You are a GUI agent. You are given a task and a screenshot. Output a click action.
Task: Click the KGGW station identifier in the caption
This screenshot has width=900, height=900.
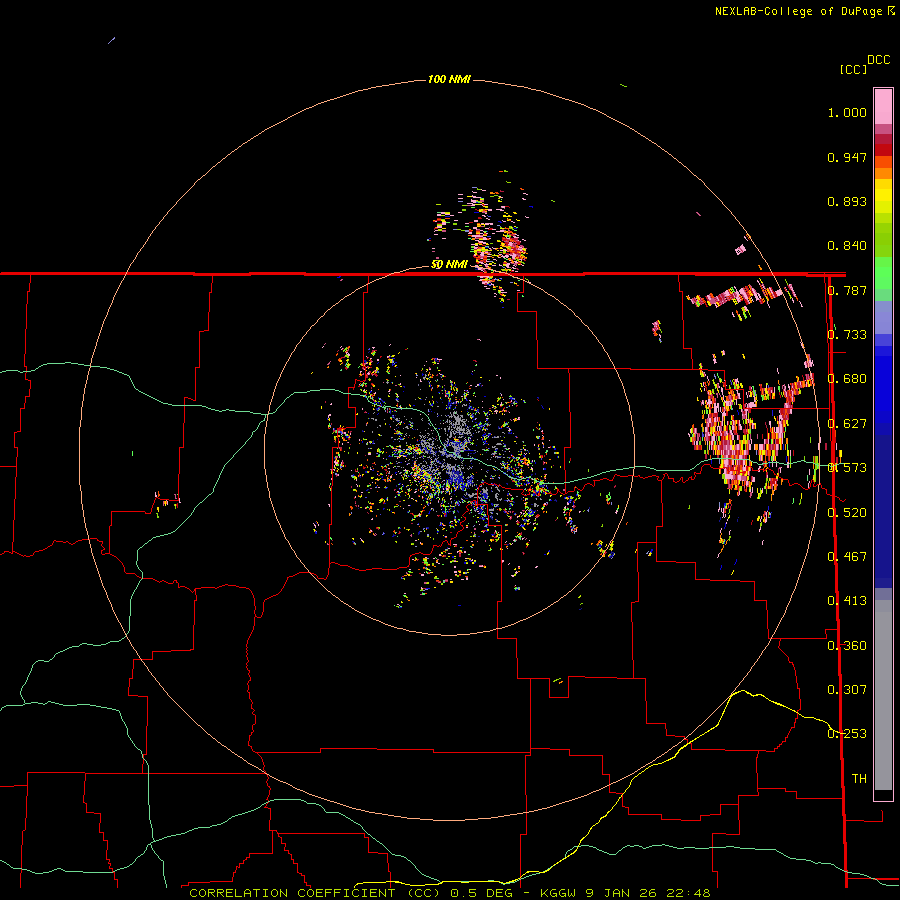560,893
